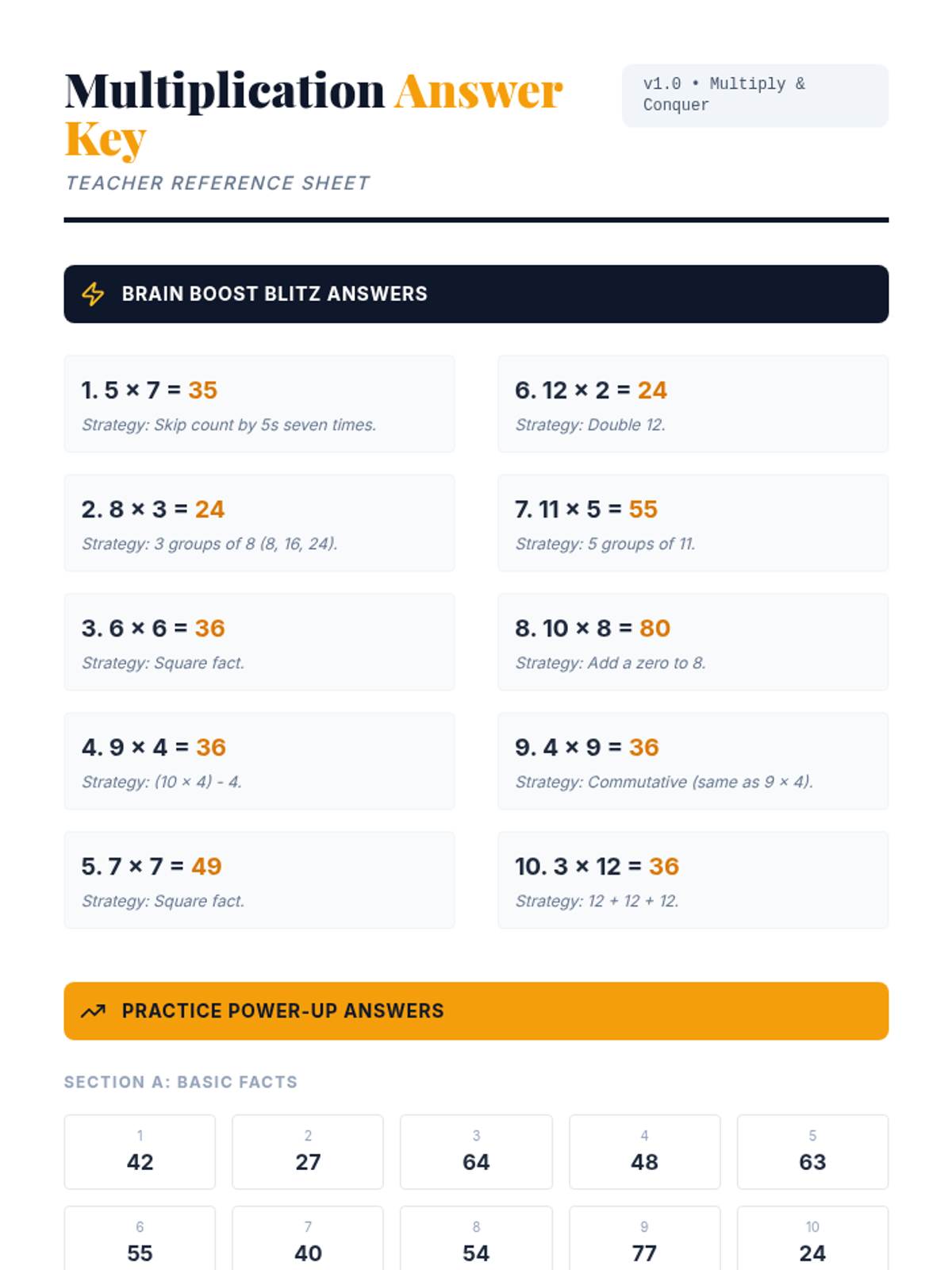Select the Brain Boost Blitz Answers header
952x1270 pixels.
tap(476, 294)
